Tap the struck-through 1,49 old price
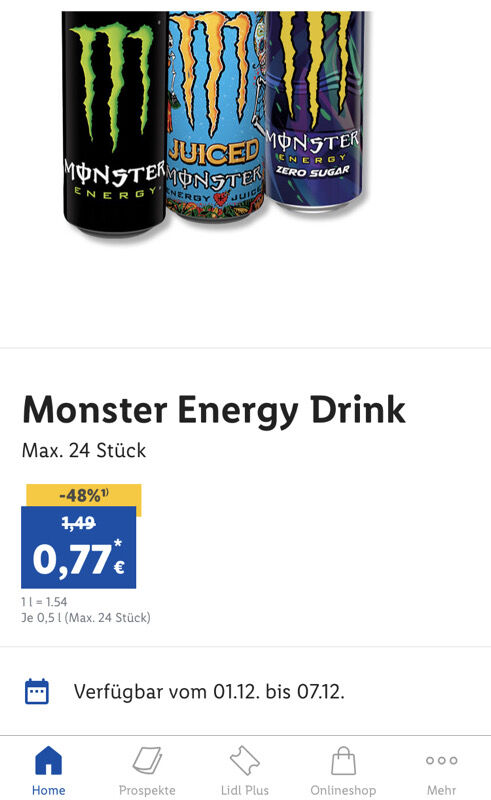This screenshot has width=491, height=800. click(79, 522)
